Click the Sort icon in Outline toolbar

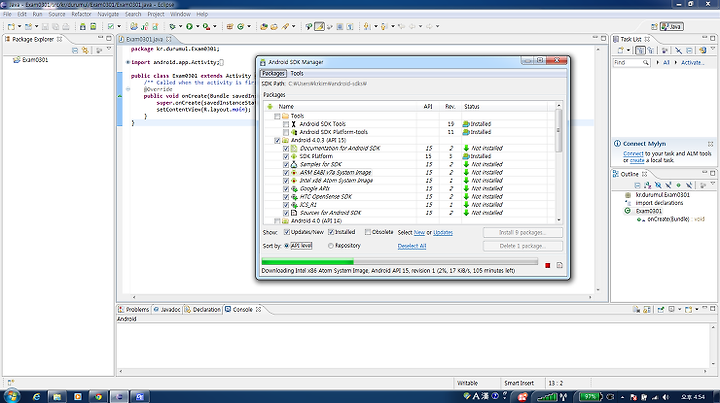[647, 185]
